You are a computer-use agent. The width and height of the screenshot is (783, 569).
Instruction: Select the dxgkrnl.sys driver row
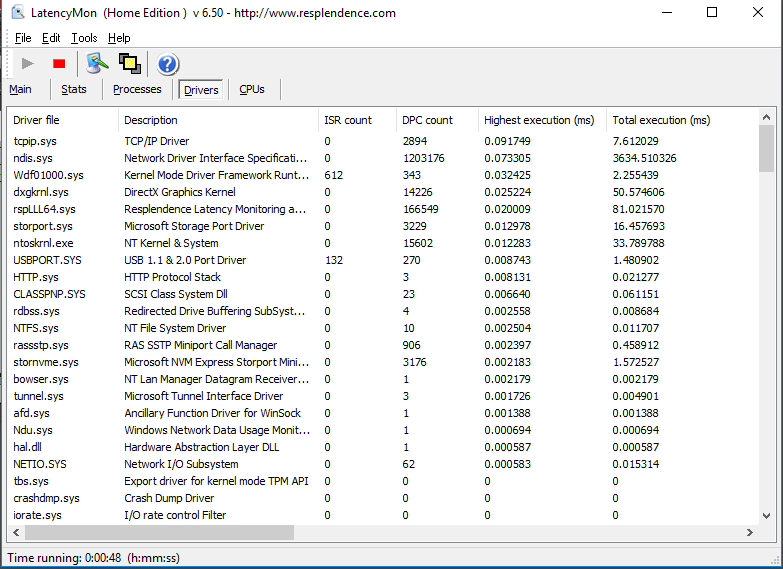[383, 192]
